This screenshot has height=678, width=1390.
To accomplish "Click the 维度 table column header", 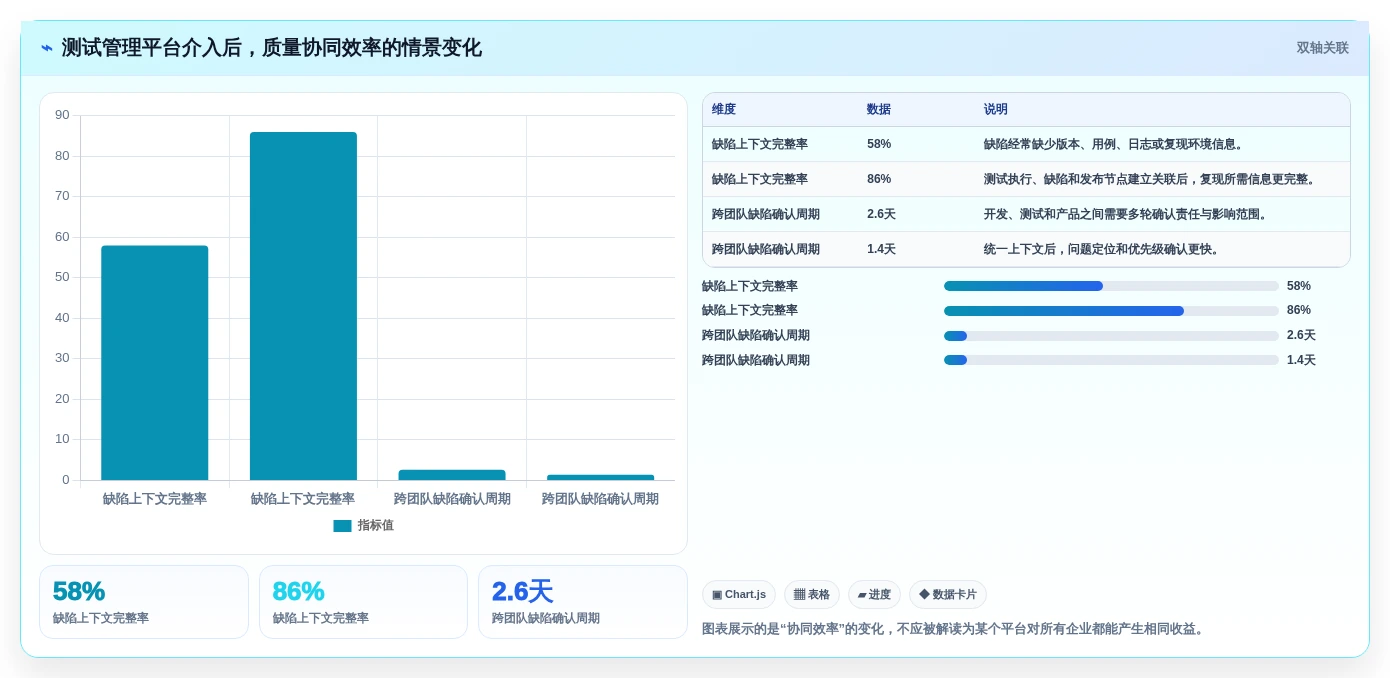I will pos(724,110).
